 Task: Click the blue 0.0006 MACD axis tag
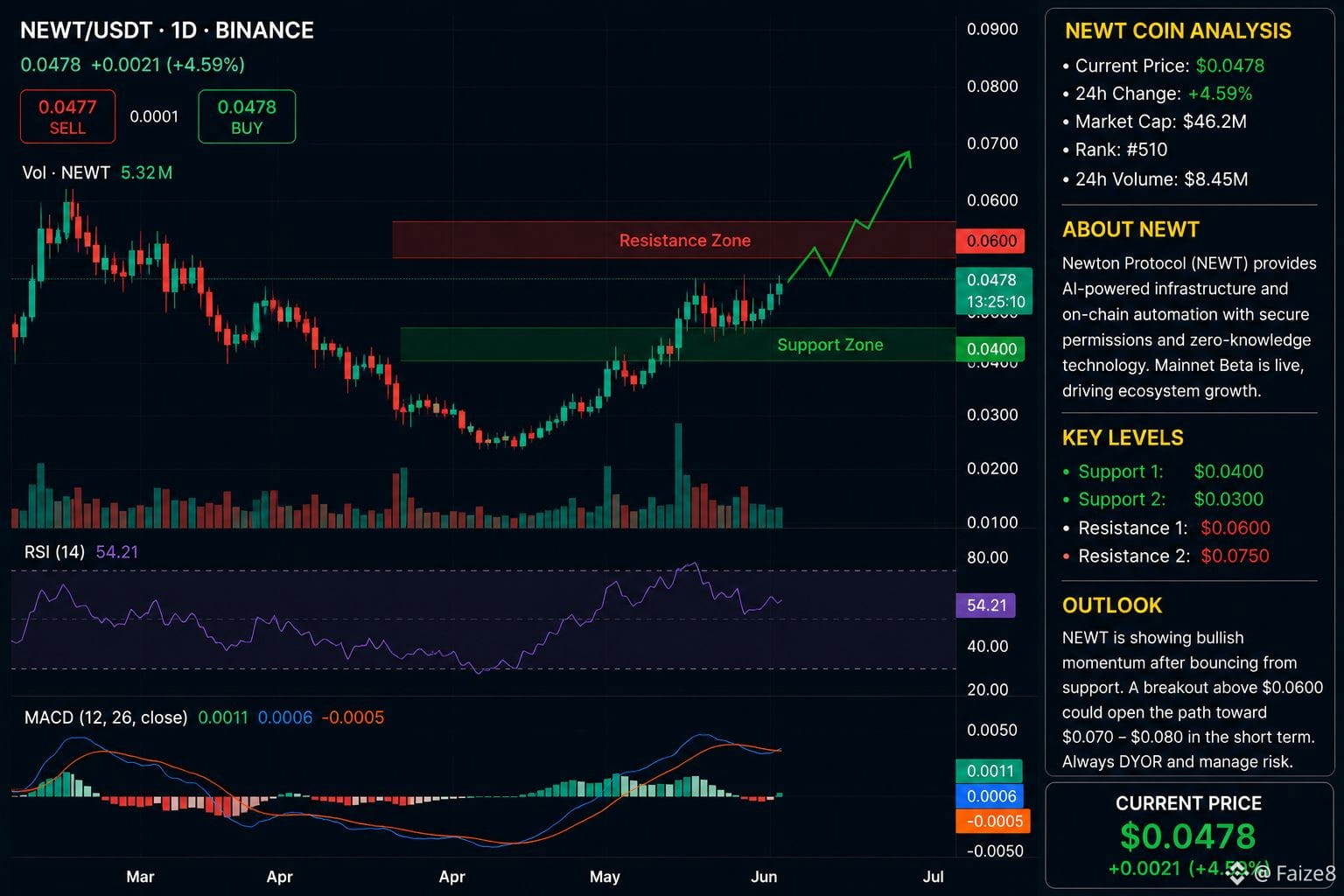tap(990, 796)
